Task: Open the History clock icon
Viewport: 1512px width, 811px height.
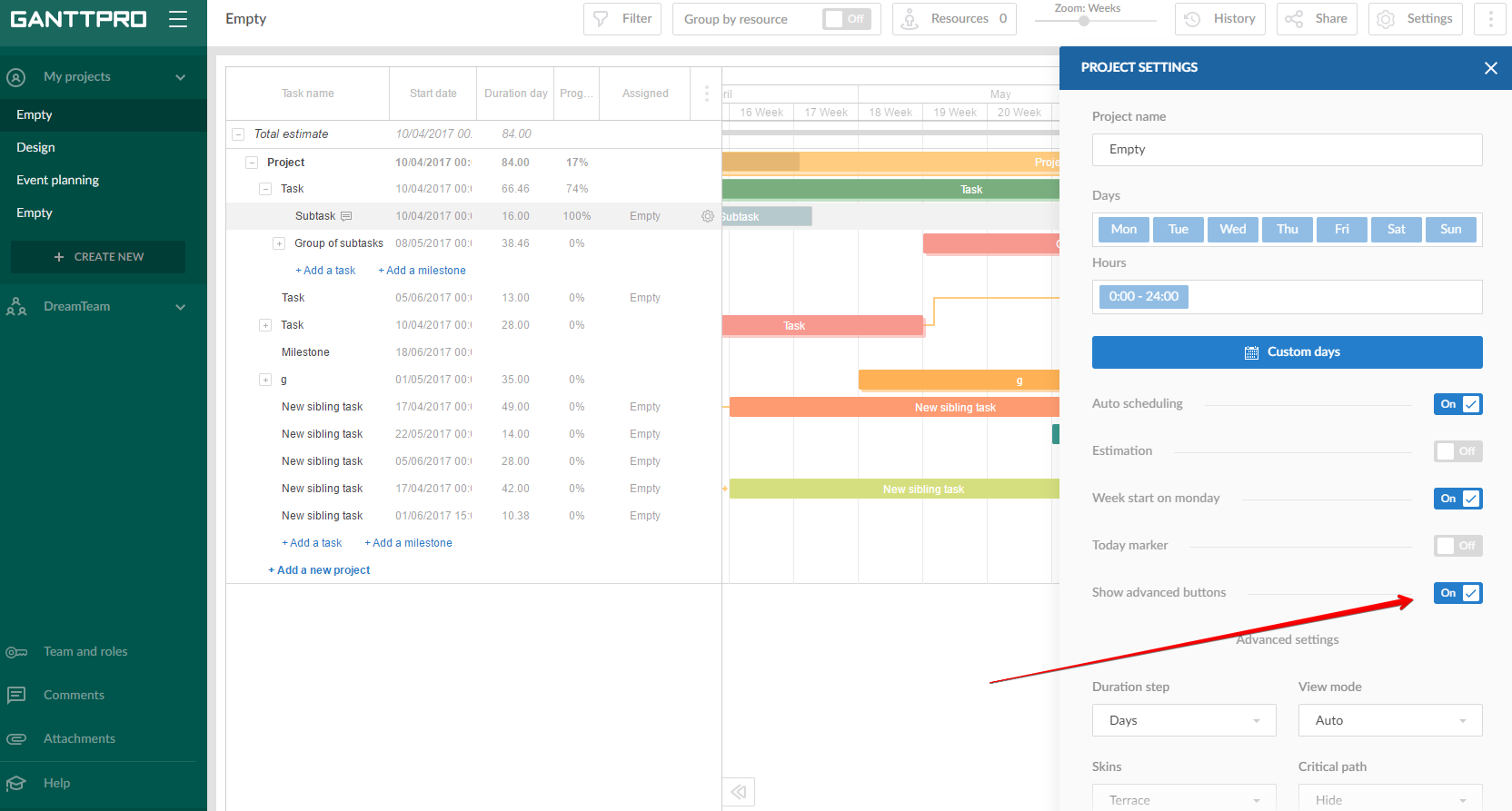Action: 1193,19
